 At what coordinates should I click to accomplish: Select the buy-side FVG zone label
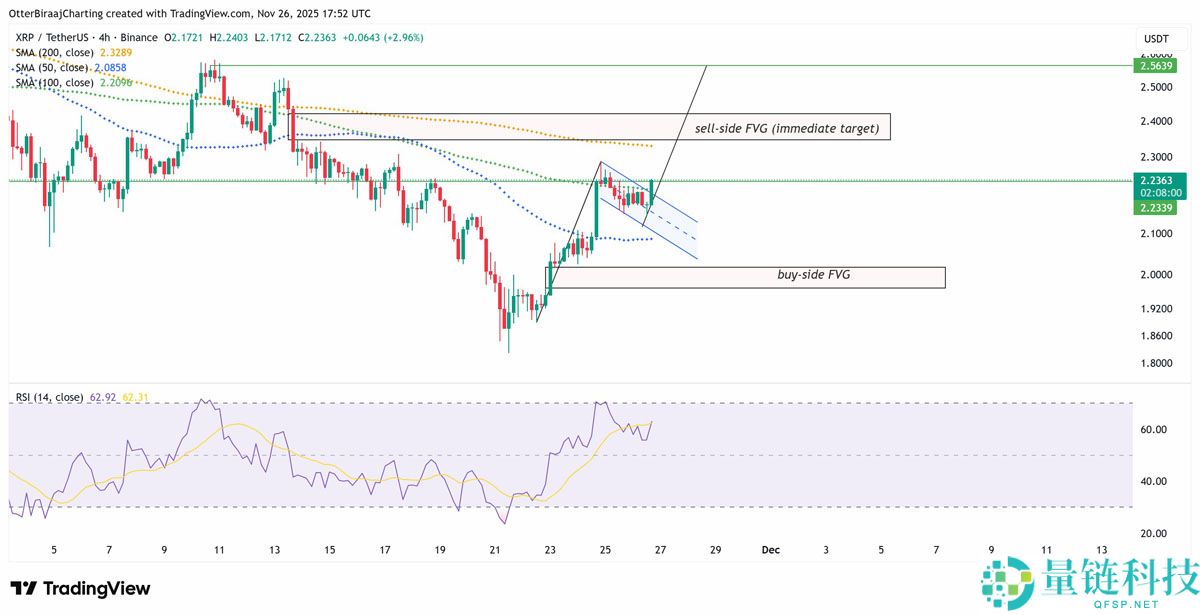pyautogui.click(x=813, y=274)
